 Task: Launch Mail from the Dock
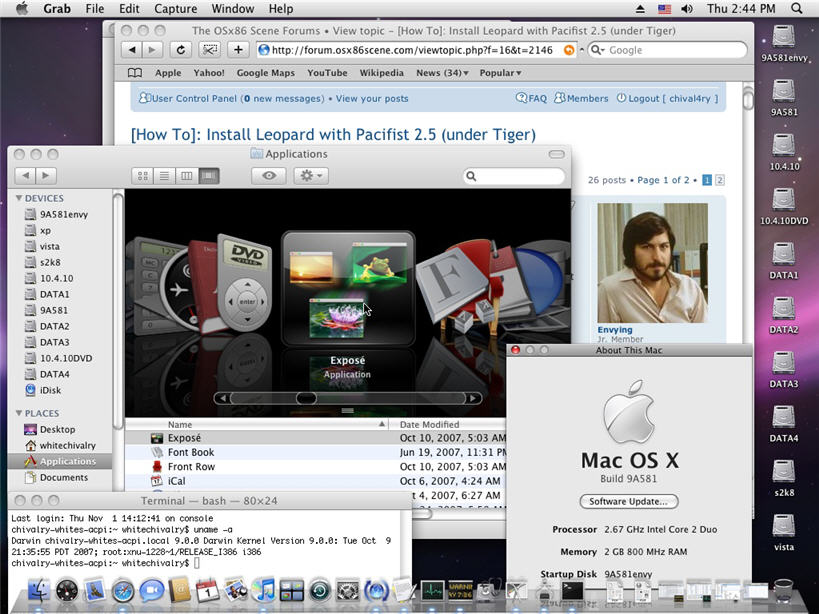point(95,591)
